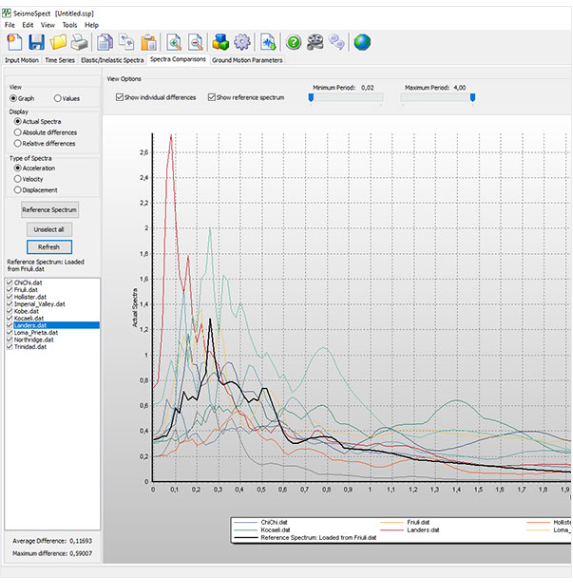Viewport: 573px width, 583px height.
Task: Toggle Show individual differences checkbox
Action: [x=119, y=97]
